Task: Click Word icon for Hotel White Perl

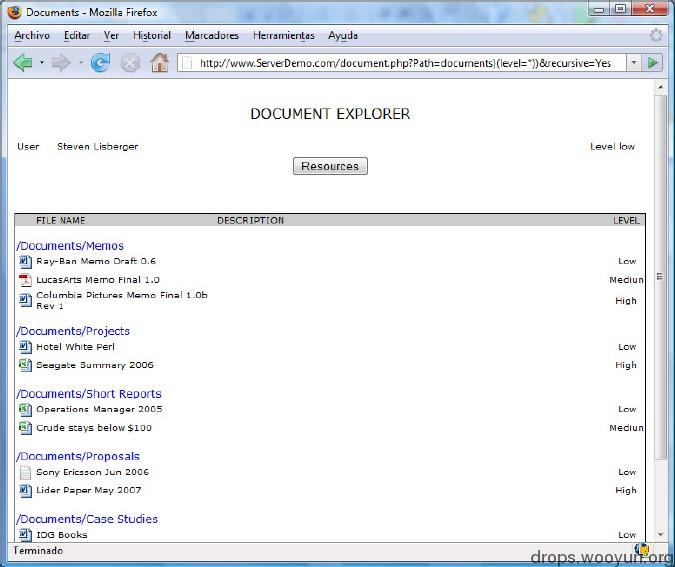Action: tap(25, 347)
